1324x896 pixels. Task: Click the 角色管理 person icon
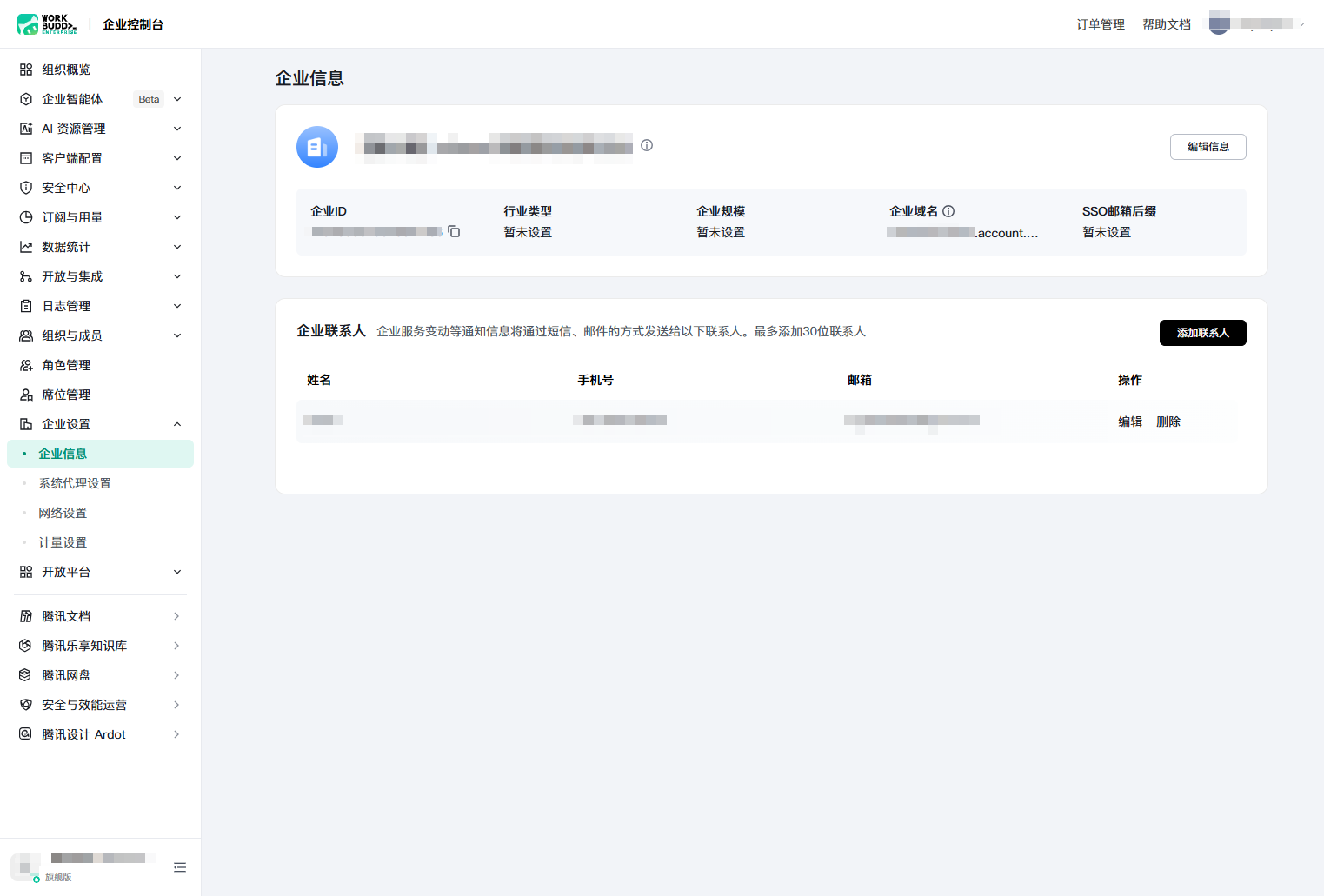click(26, 365)
